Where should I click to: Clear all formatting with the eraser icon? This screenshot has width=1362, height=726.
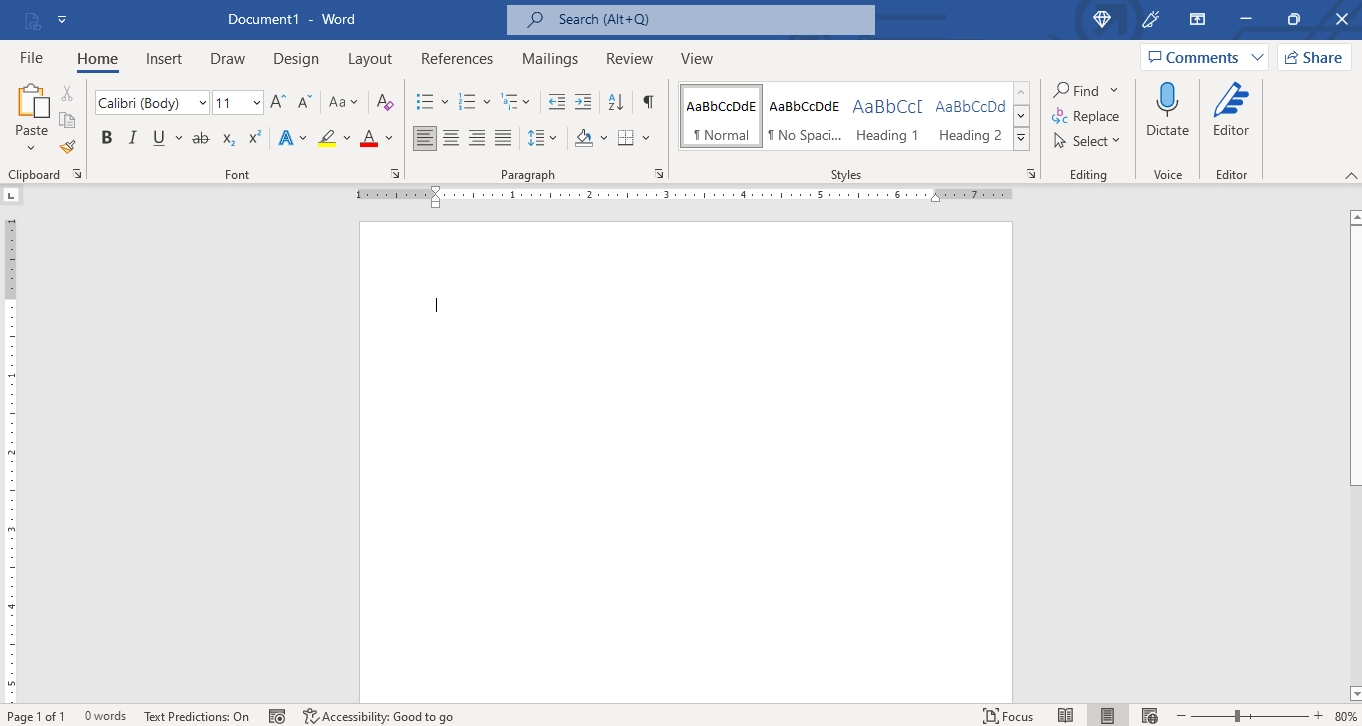pos(385,101)
